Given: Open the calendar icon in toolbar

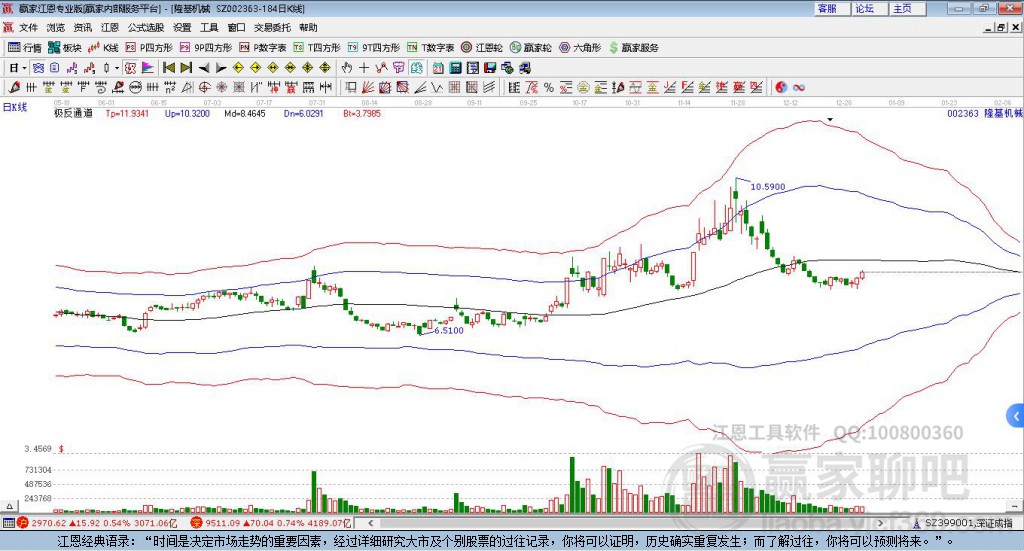Looking at the screenshot, I should [438, 68].
